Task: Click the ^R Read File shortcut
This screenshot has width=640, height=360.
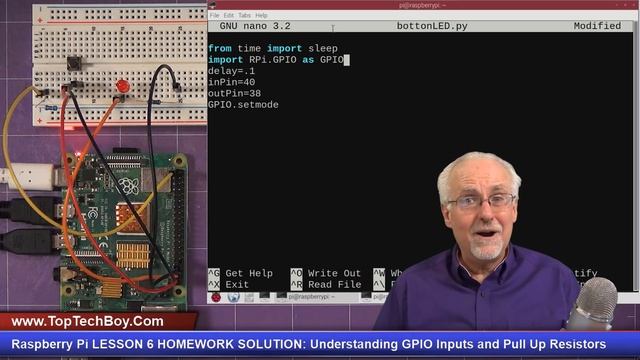Action: click(x=326, y=284)
